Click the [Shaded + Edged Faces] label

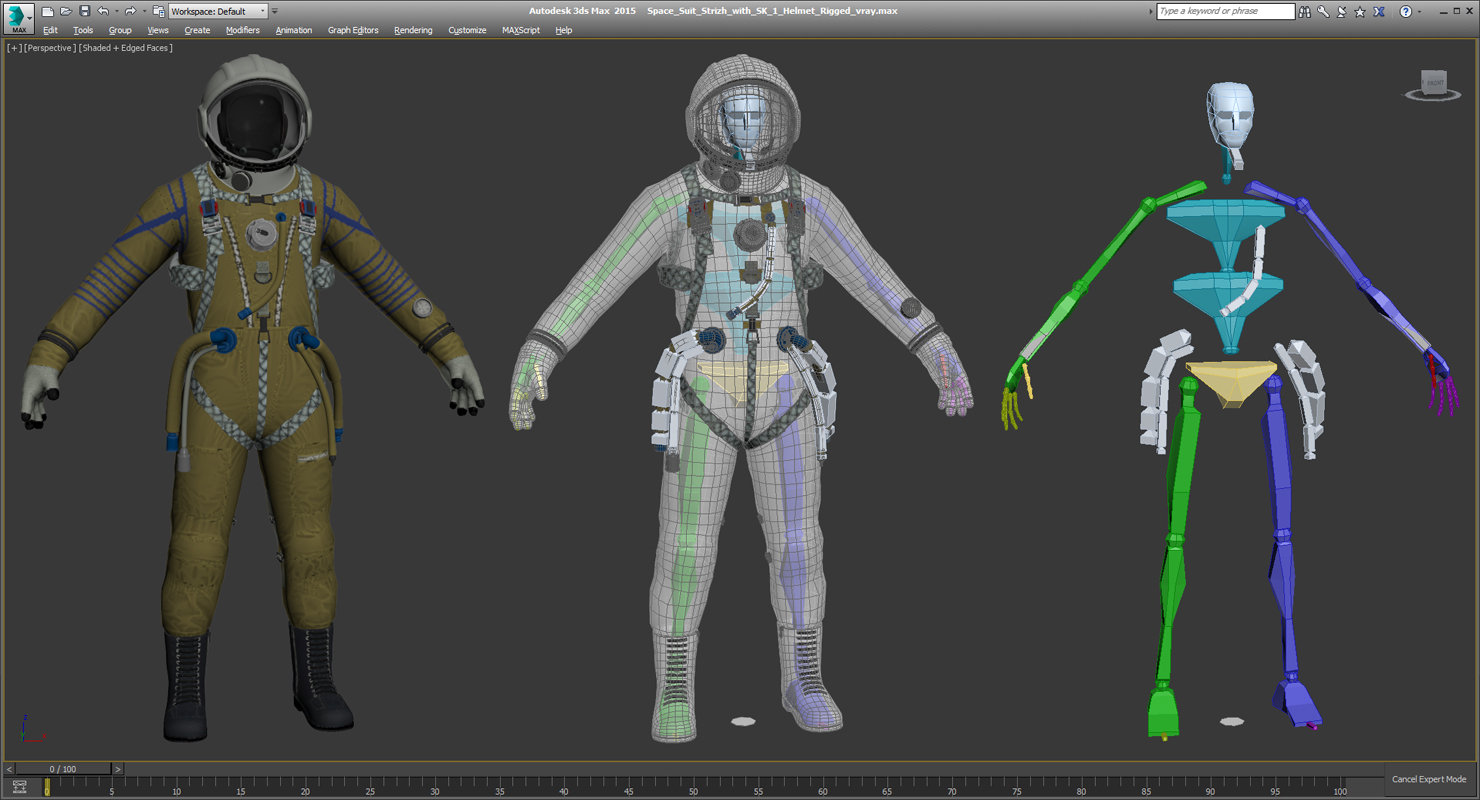point(126,48)
